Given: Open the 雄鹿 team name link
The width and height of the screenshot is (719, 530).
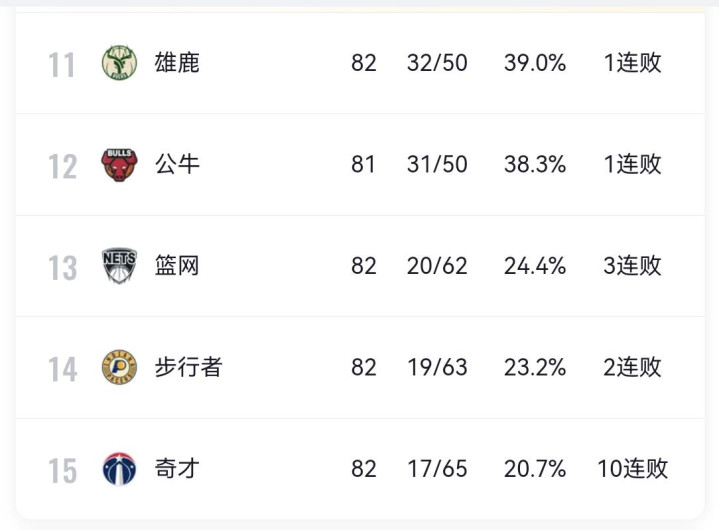Looking at the screenshot, I should click(177, 63).
